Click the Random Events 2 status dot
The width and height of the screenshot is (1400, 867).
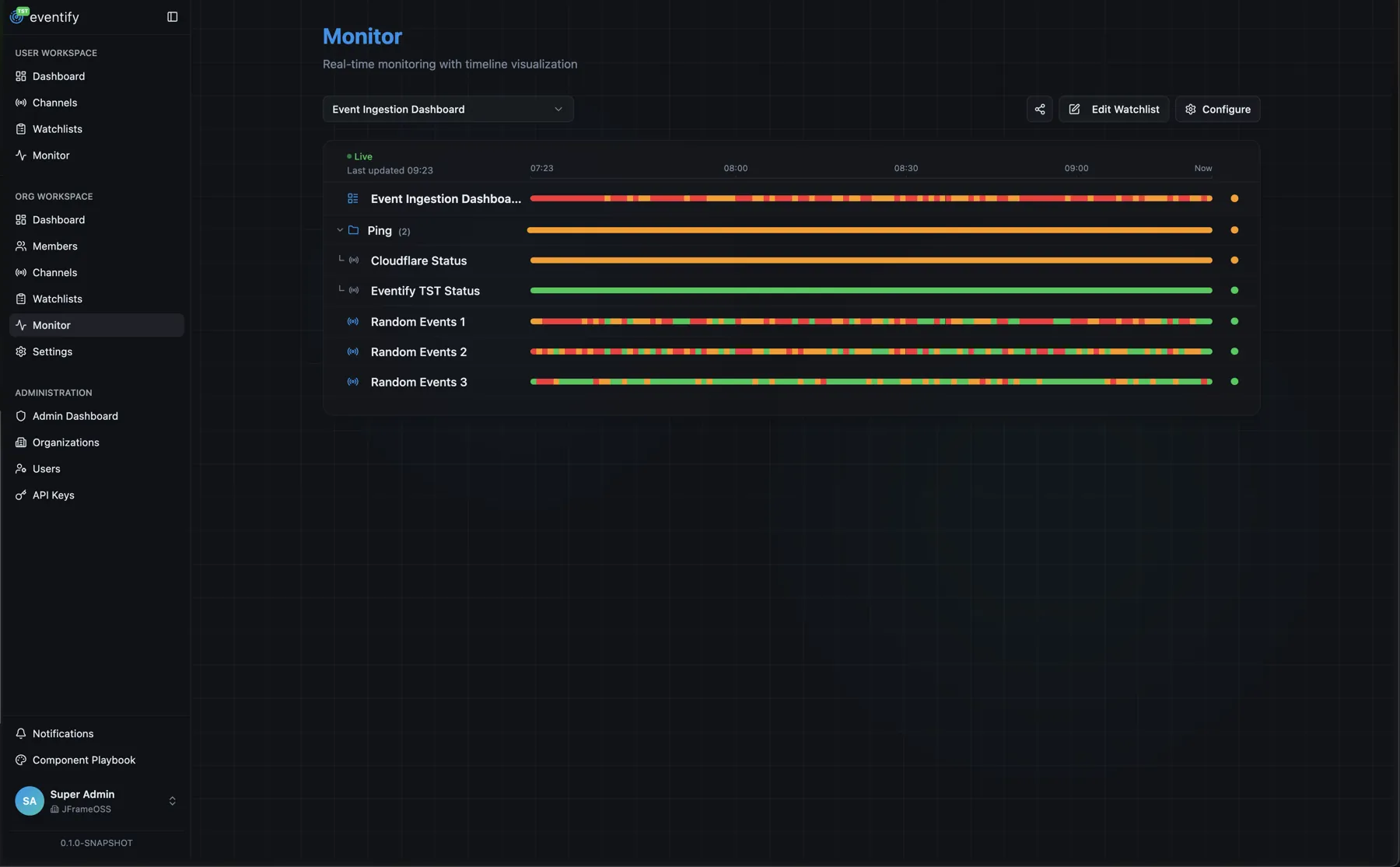click(x=1234, y=351)
